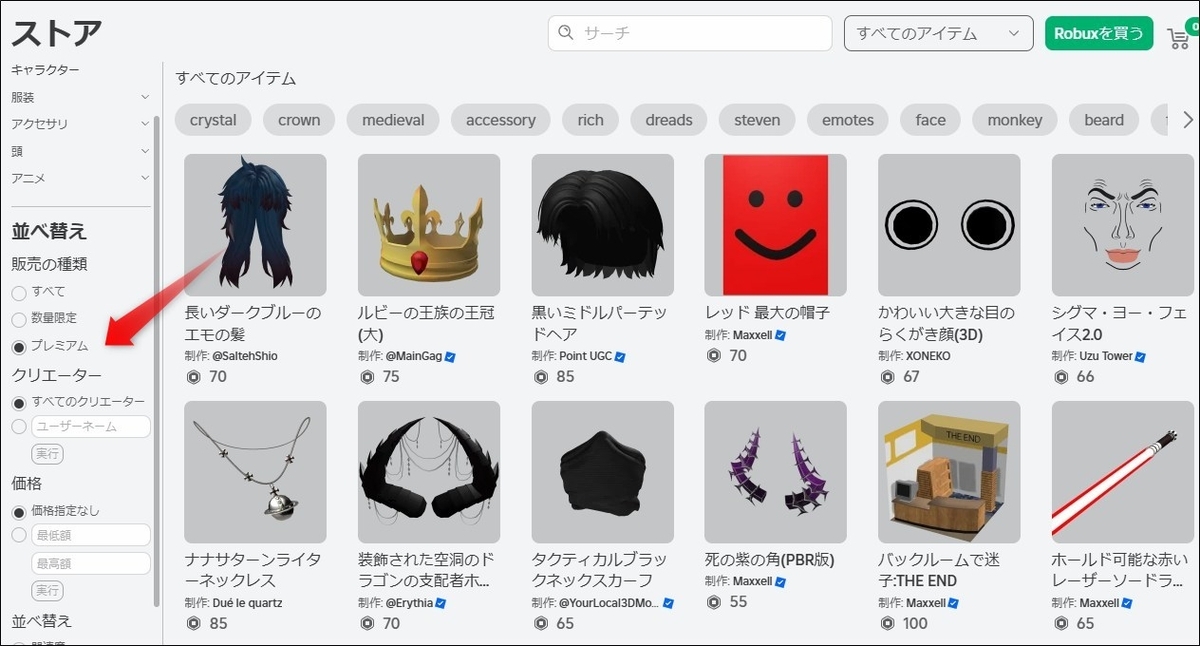Open black middle-part hair thumbnail
This screenshot has height=646, width=1200.
(602, 225)
